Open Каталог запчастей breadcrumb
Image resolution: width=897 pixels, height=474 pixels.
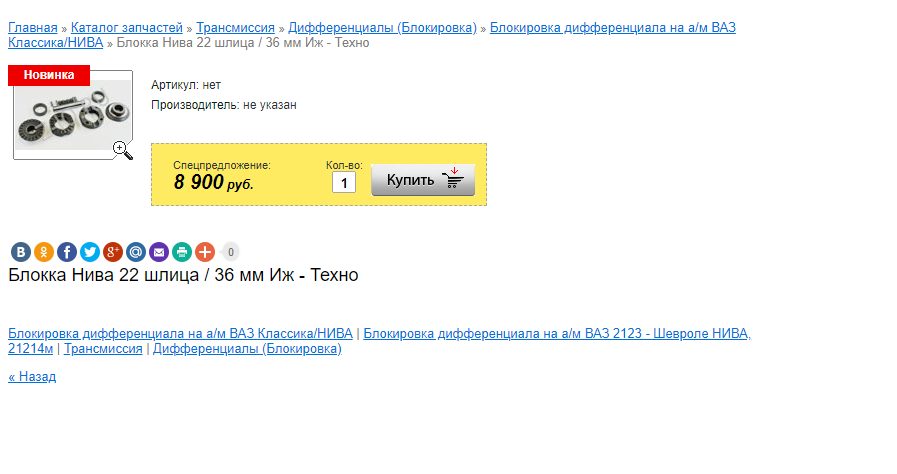[127, 27]
